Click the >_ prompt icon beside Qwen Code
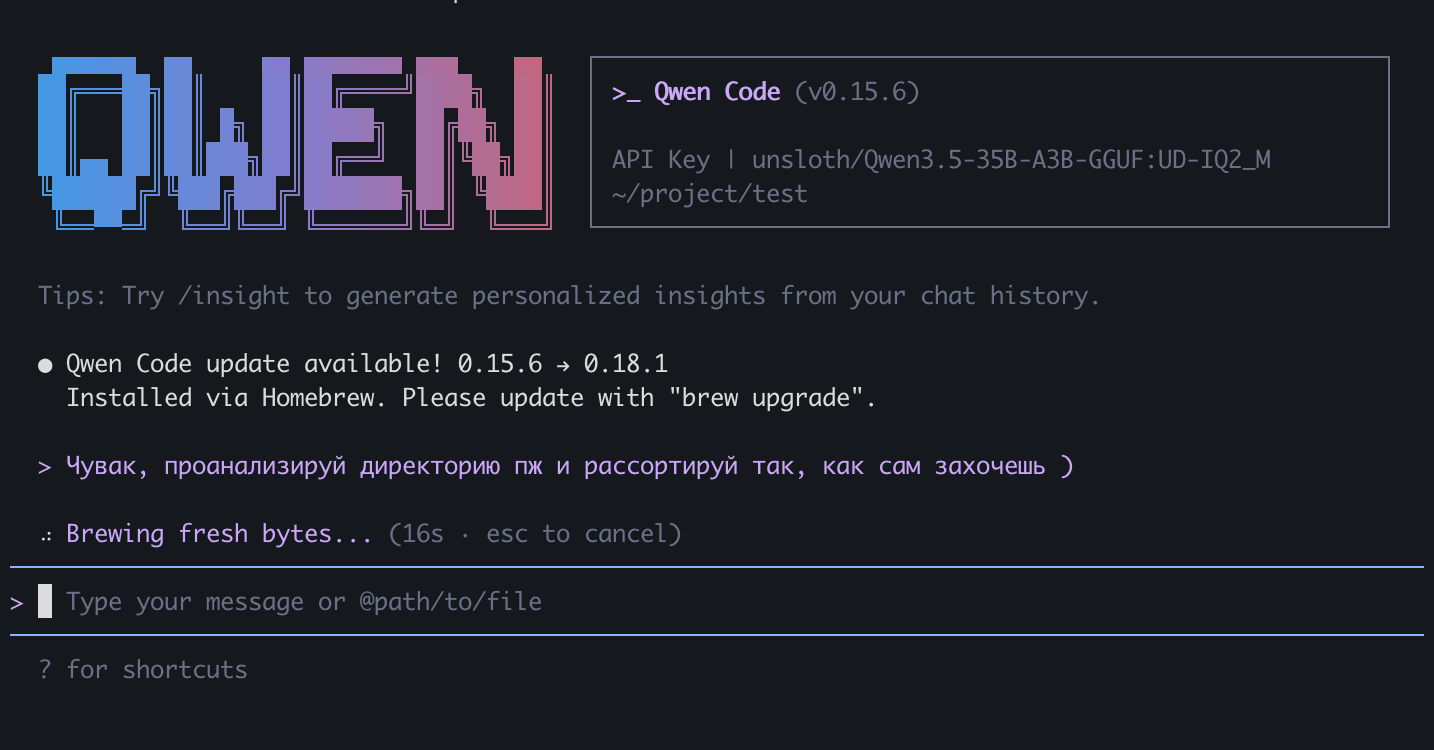Image resolution: width=1434 pixels, height=750 pixels. coord(626,93)
